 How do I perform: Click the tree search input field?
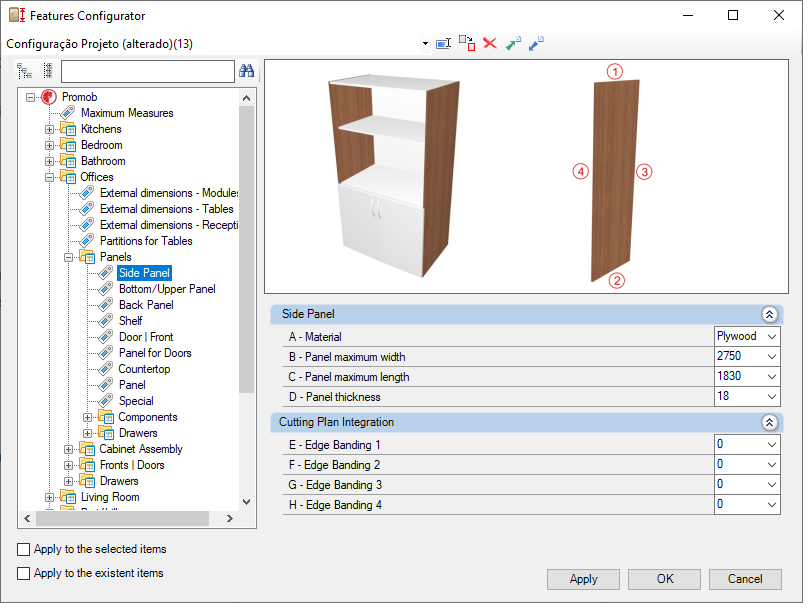click(x=148, y=71)
